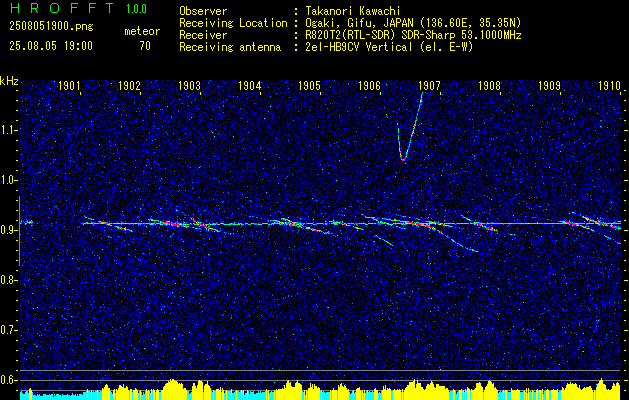Click the 1909 time marker

[x=549, y=85]
